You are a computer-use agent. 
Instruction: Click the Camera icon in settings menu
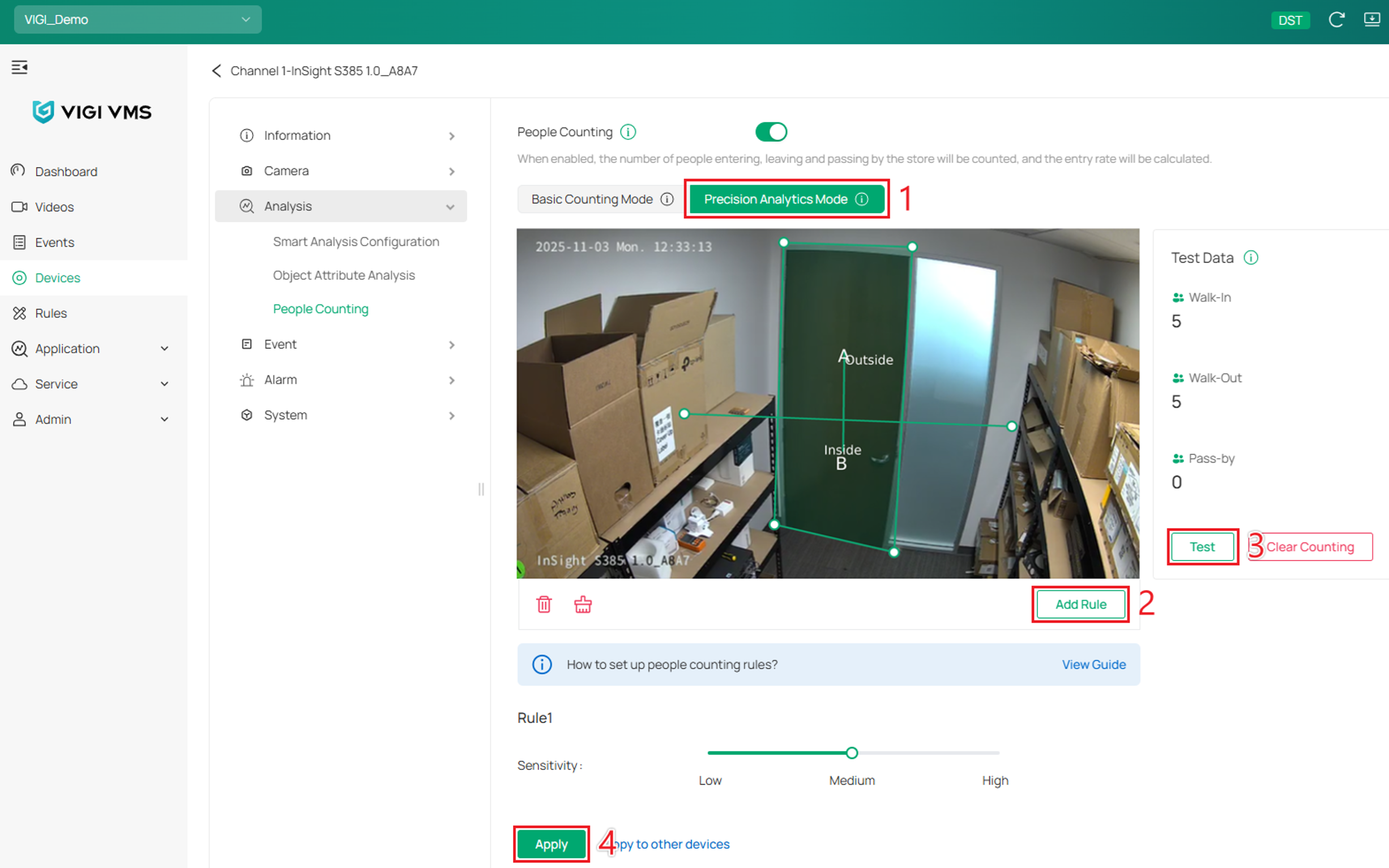coord(247,171)
